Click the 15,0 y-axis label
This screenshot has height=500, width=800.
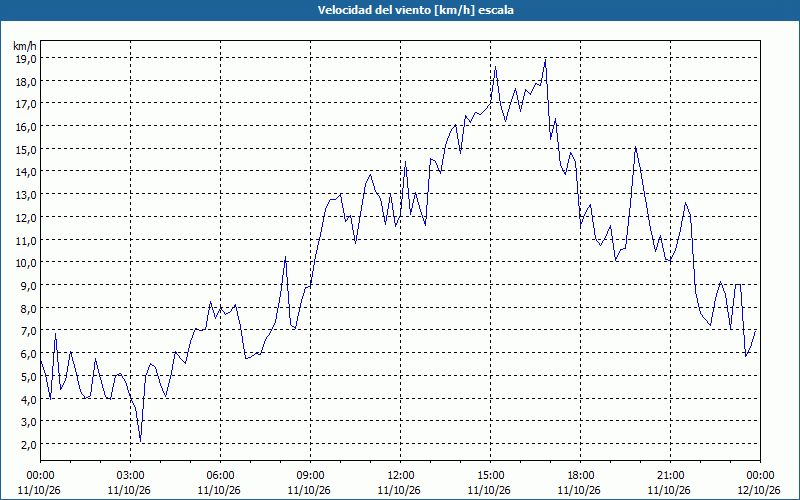click(x=26, y=149)
